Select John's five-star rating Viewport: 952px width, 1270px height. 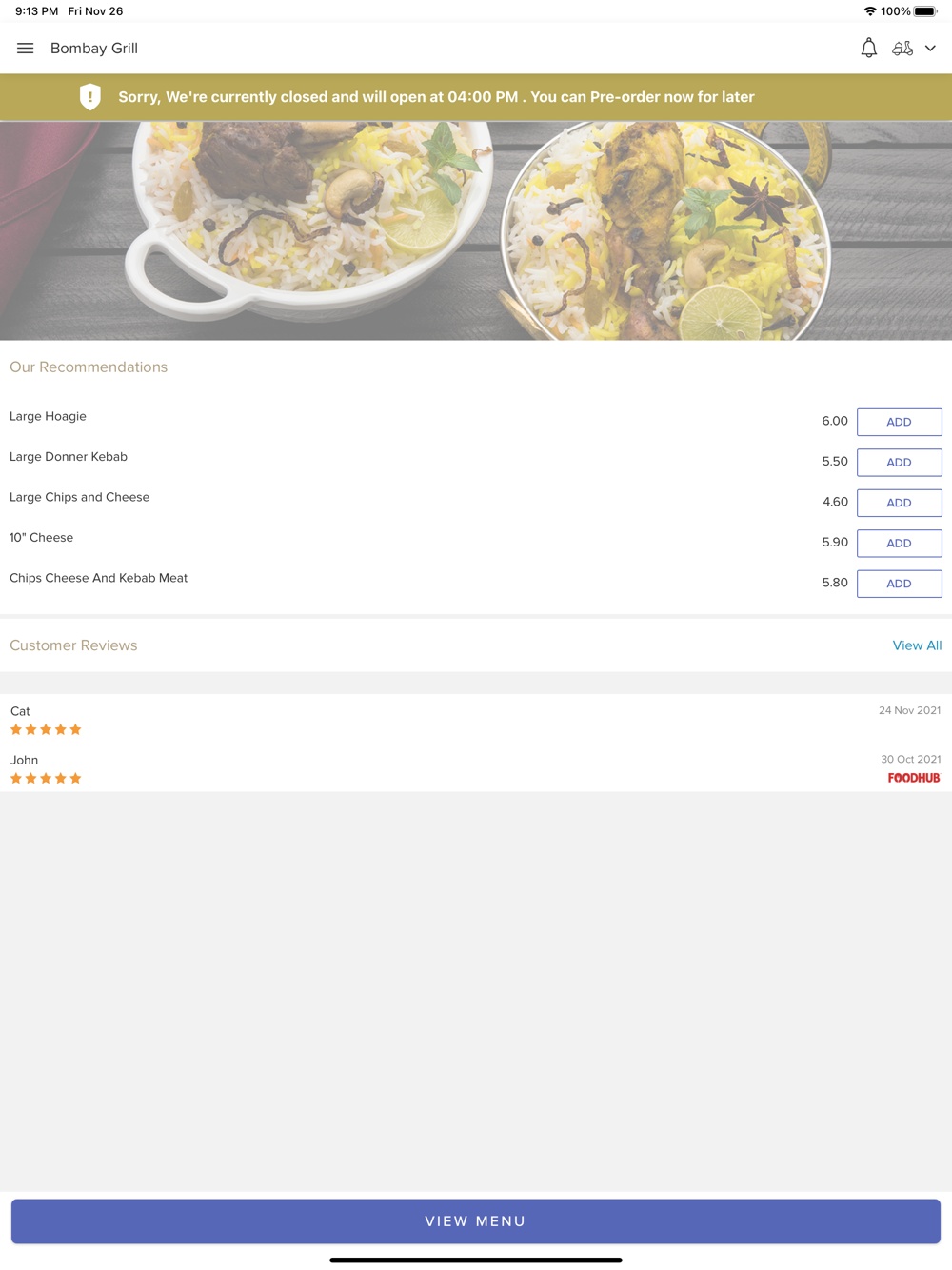(46, 779)
